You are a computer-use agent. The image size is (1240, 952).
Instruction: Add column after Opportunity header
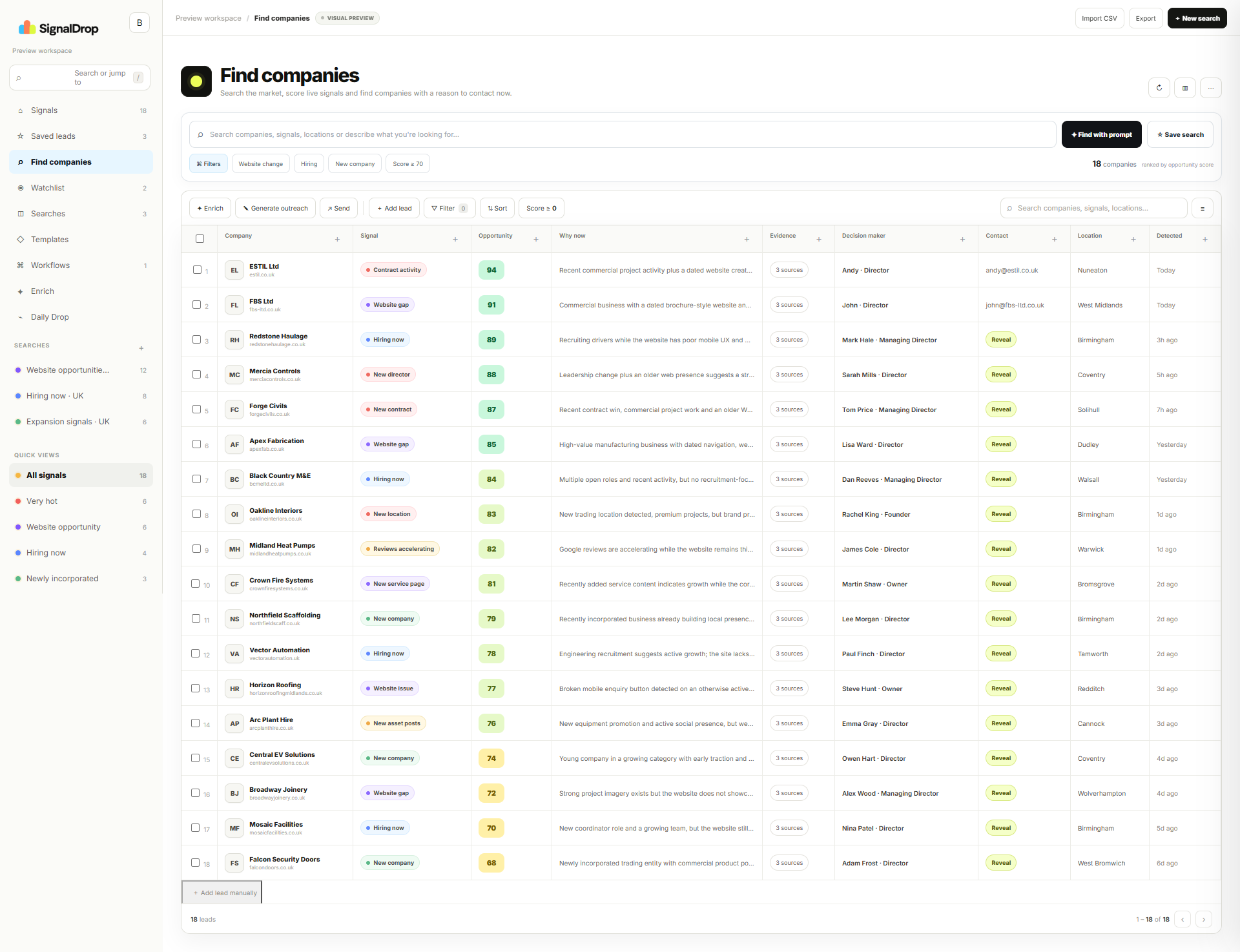tap(536, 240)
